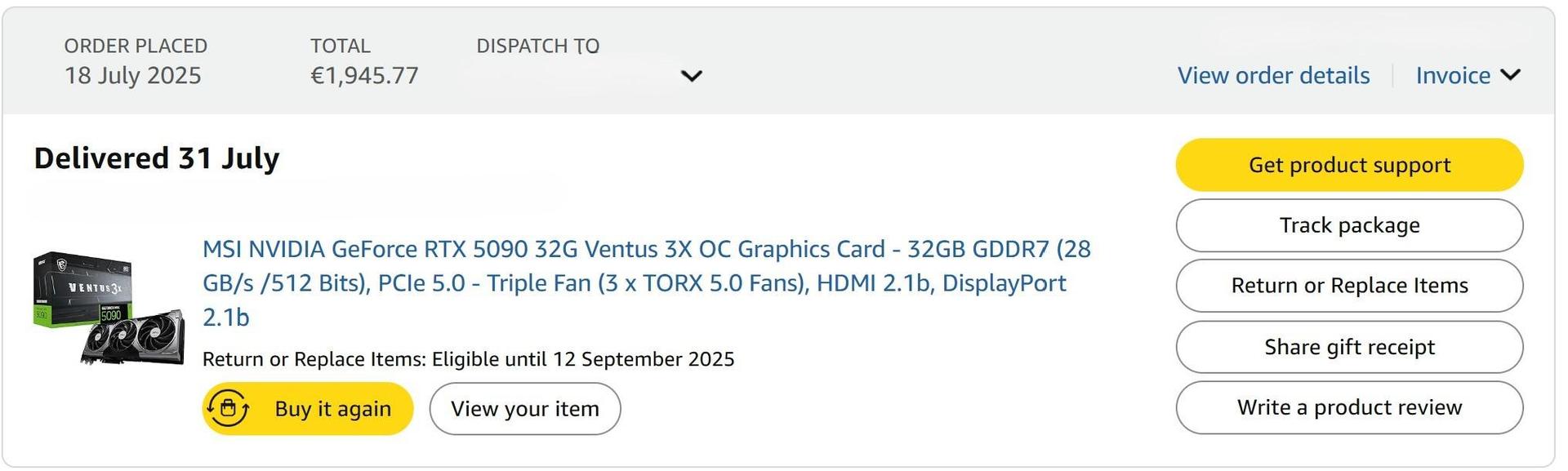Write a product review for this order

[x=1349, y=407]
